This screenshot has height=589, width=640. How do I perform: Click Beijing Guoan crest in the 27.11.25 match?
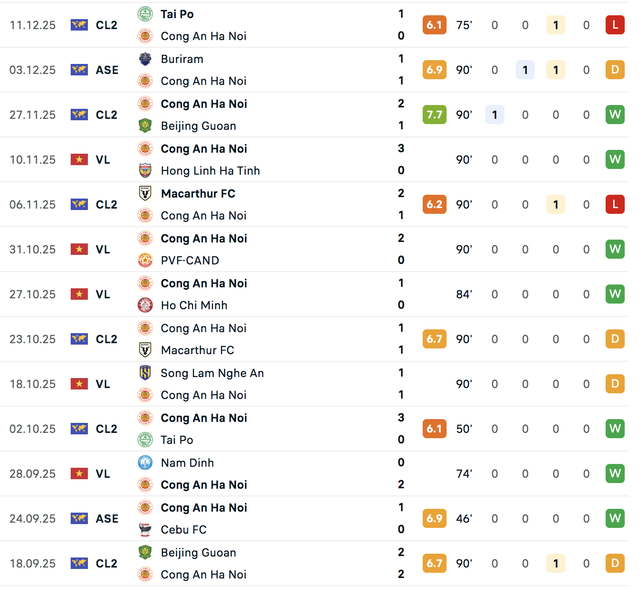[x=145, y=126]
